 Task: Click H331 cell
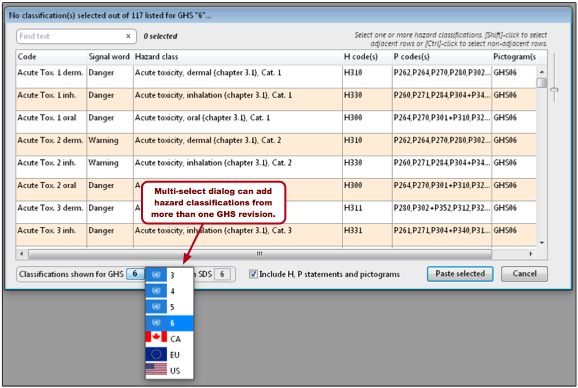point(367,234)
